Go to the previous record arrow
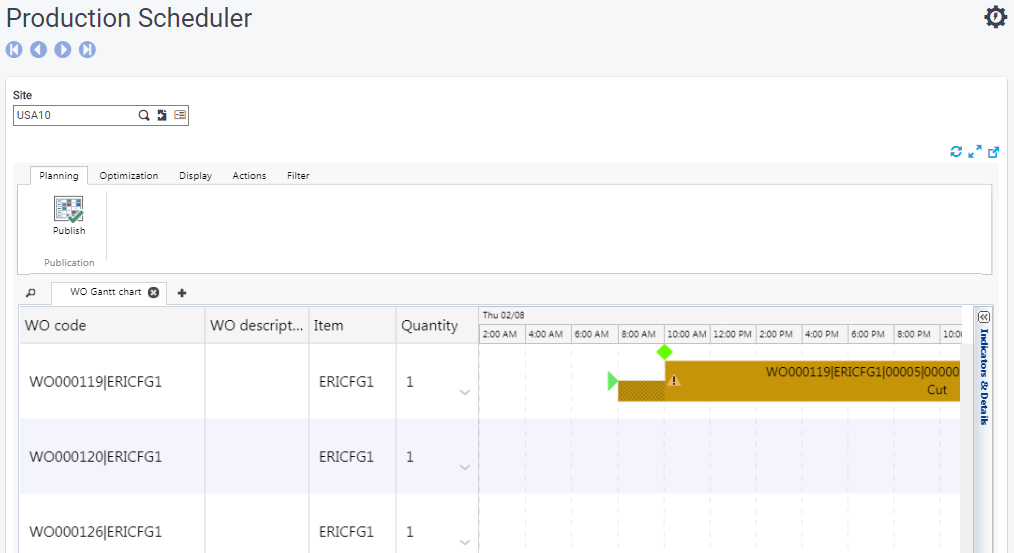This screenshot has height=553, width=1014. pyautogui.click(x=38, y=49)
